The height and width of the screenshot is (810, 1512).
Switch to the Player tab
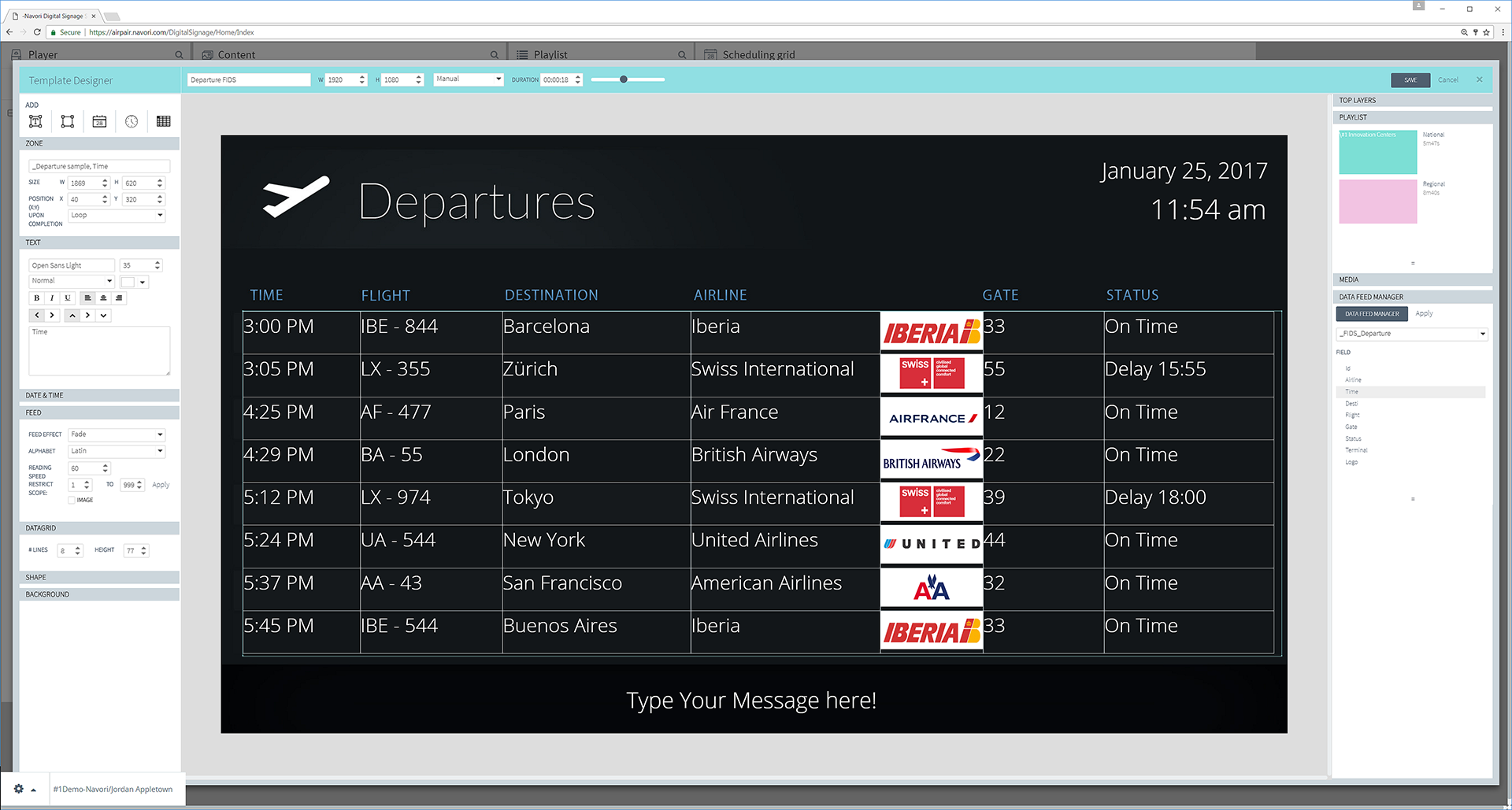coord(43,54)
